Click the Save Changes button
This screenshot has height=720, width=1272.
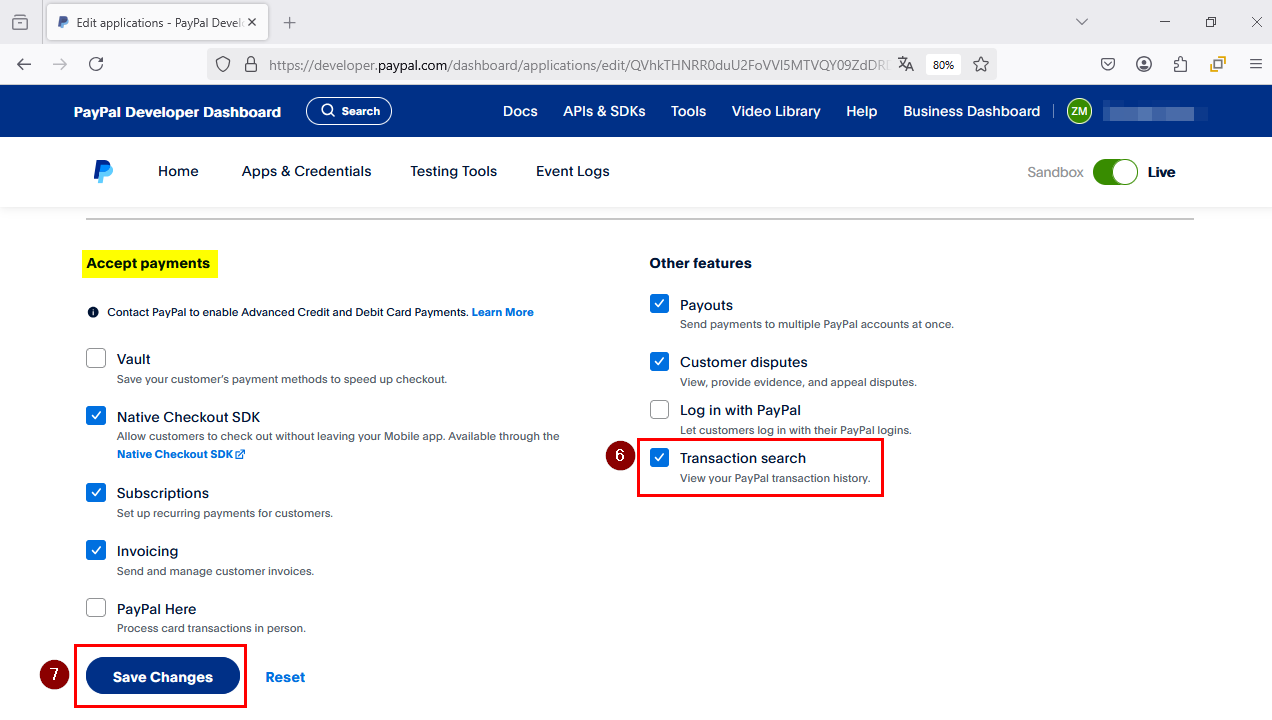(163, 676)
